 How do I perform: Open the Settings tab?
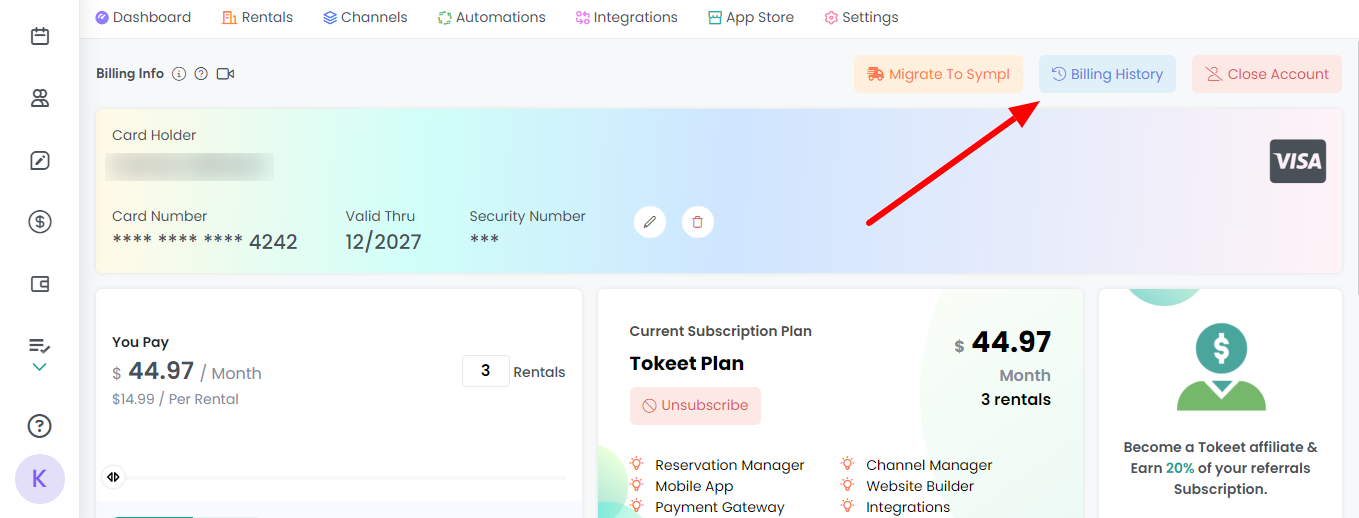(861, 17)
